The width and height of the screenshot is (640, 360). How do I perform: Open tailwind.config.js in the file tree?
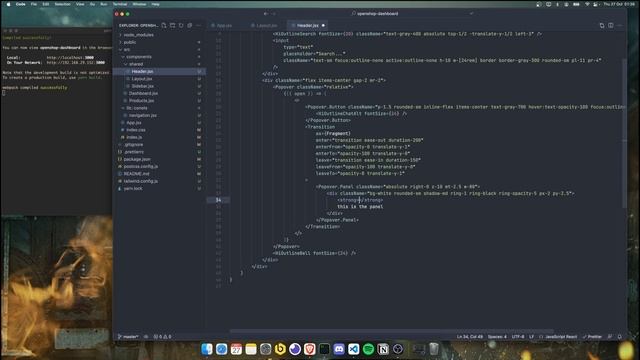coord(159,181)
